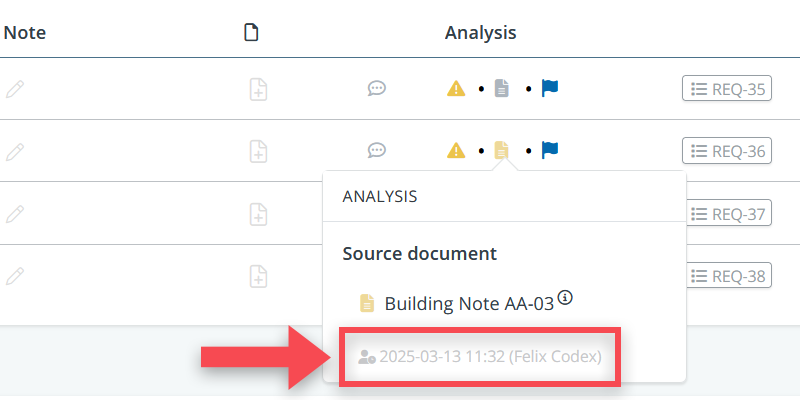Click the highlighted source document icon in REQ-36 row

502,151
